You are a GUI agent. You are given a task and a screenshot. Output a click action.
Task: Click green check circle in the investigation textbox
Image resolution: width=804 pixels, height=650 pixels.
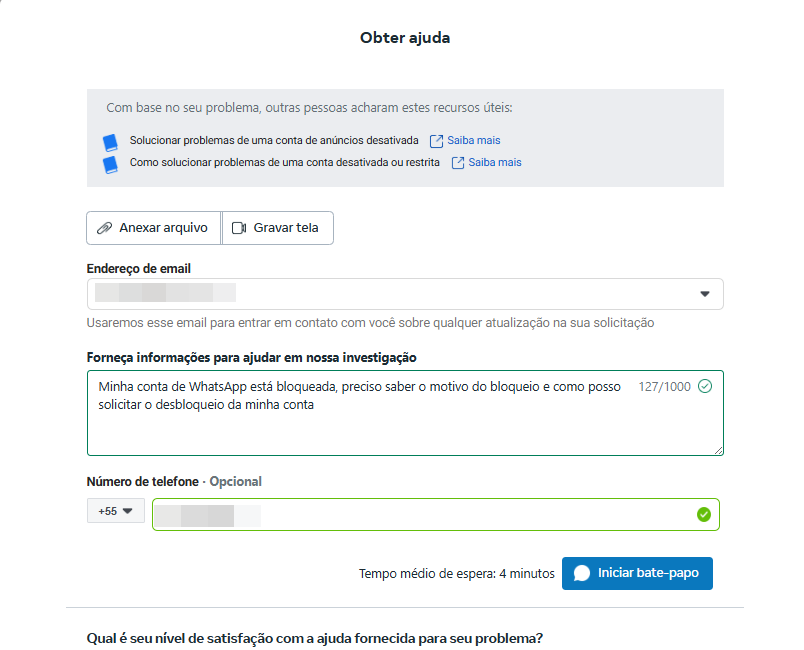coord(705,386)
